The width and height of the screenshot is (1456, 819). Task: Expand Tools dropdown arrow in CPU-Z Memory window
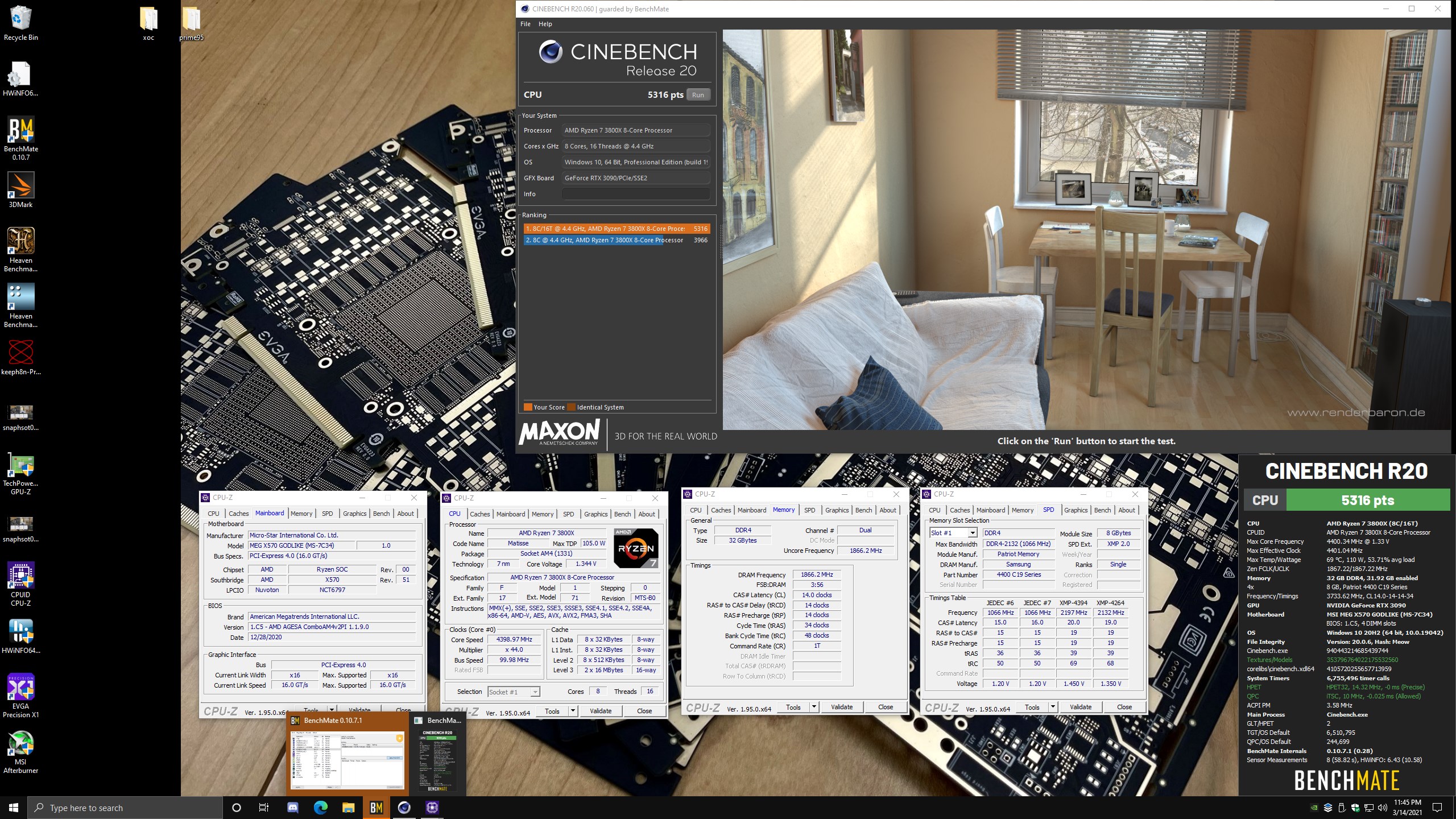(x=814, y=707)
